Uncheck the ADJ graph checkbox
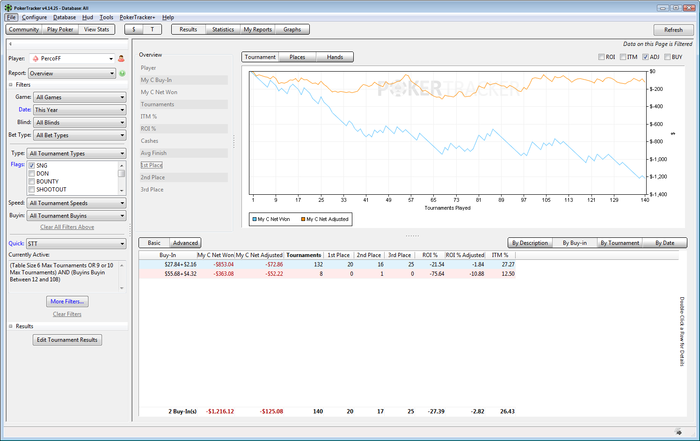 coord(645,57)
